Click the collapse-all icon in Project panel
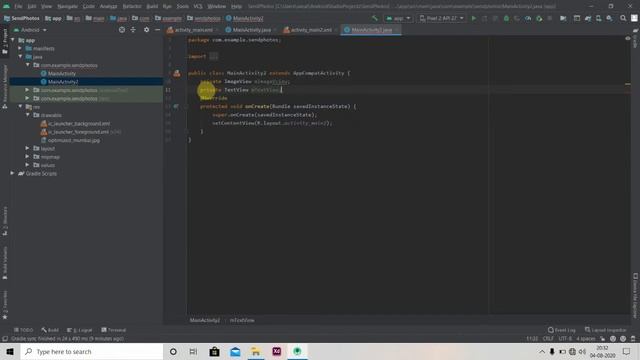The width and height of the screenshot is (640, 360). coord(133,30)
